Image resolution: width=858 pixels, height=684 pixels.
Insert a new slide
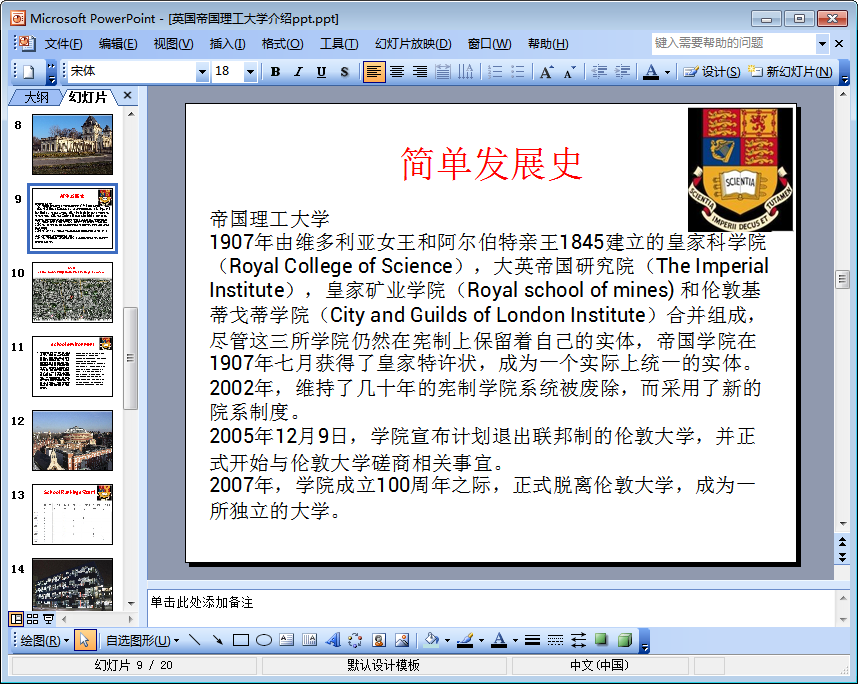pyautogui.click(x=790, y=72)
